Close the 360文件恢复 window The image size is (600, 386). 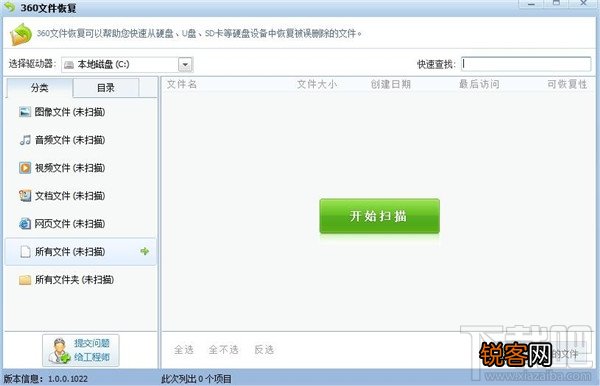[x=583, y=4]
